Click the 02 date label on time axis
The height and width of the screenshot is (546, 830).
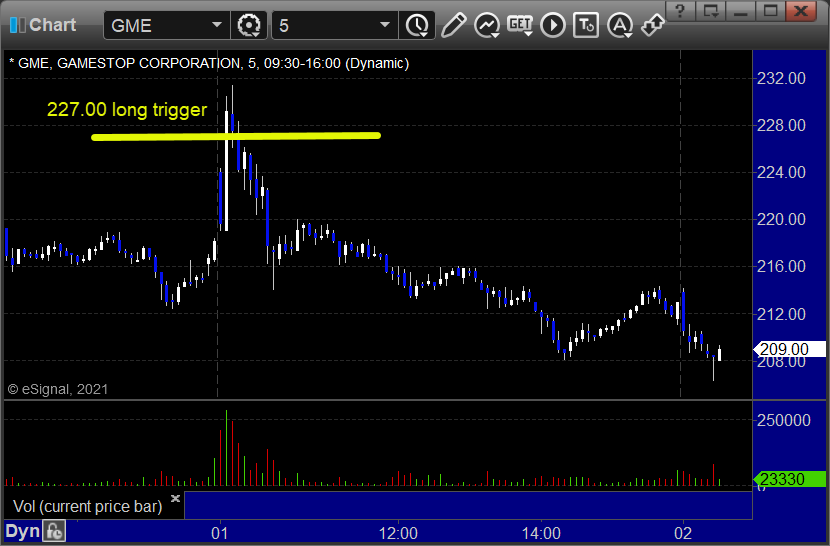click(683, 533)
